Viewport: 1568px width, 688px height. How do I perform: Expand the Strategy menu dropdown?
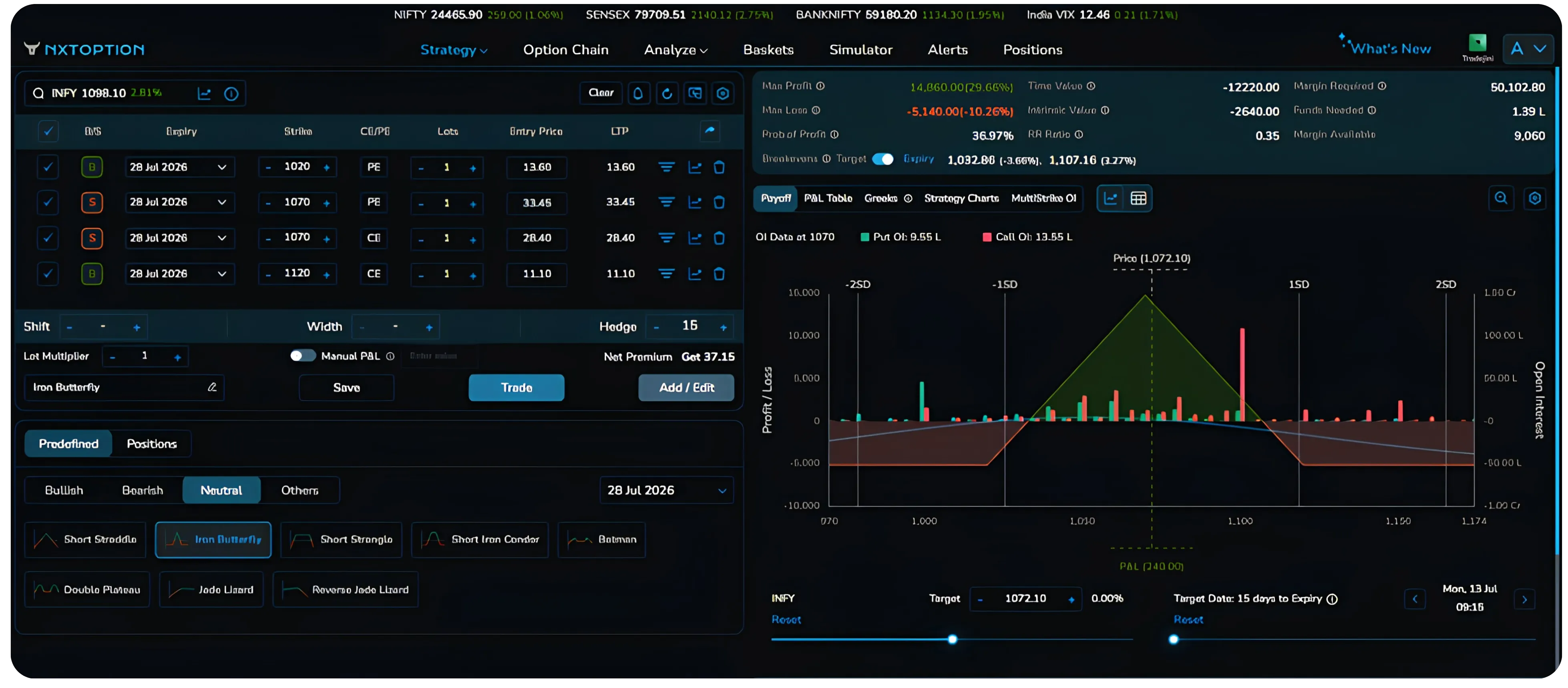point(454,50)
